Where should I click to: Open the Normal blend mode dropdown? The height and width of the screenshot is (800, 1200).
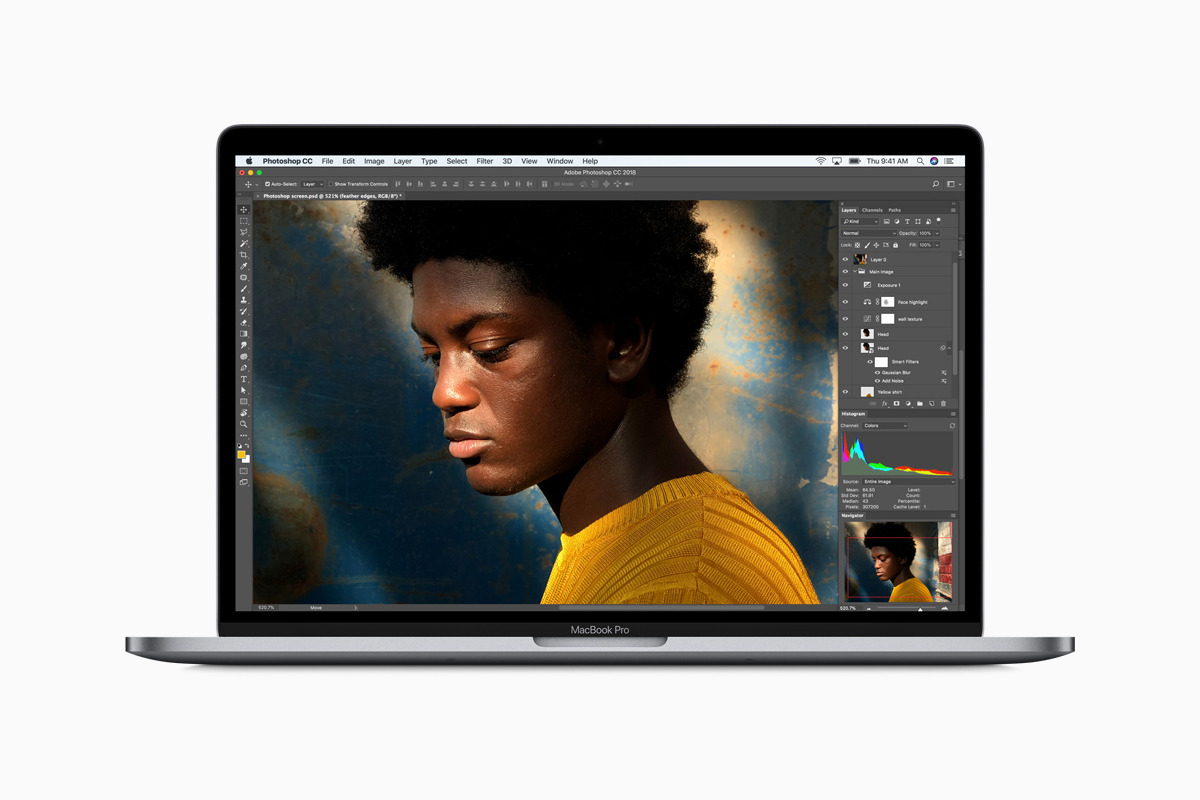tap(869, 233)
